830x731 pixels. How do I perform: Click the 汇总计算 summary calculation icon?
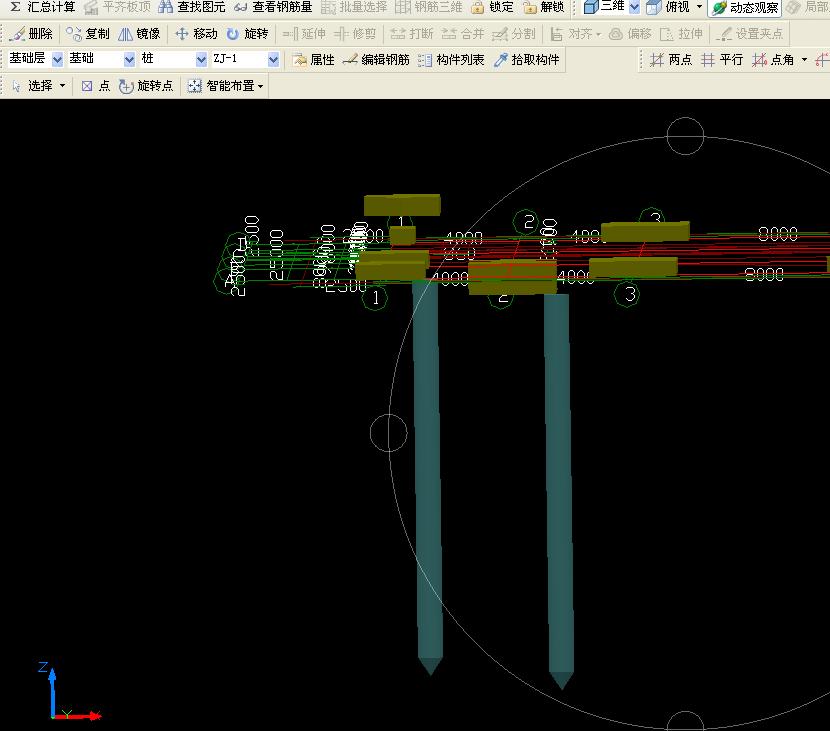click(42, 7)
